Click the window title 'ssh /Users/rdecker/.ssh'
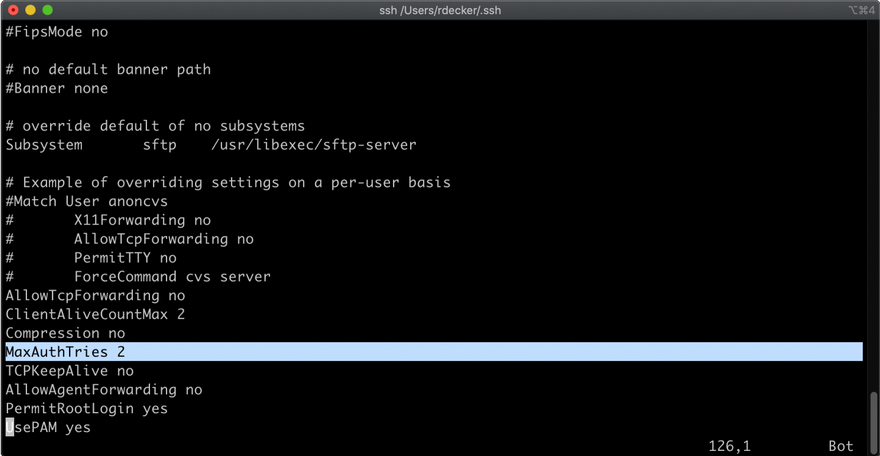 tap(440, 9)
